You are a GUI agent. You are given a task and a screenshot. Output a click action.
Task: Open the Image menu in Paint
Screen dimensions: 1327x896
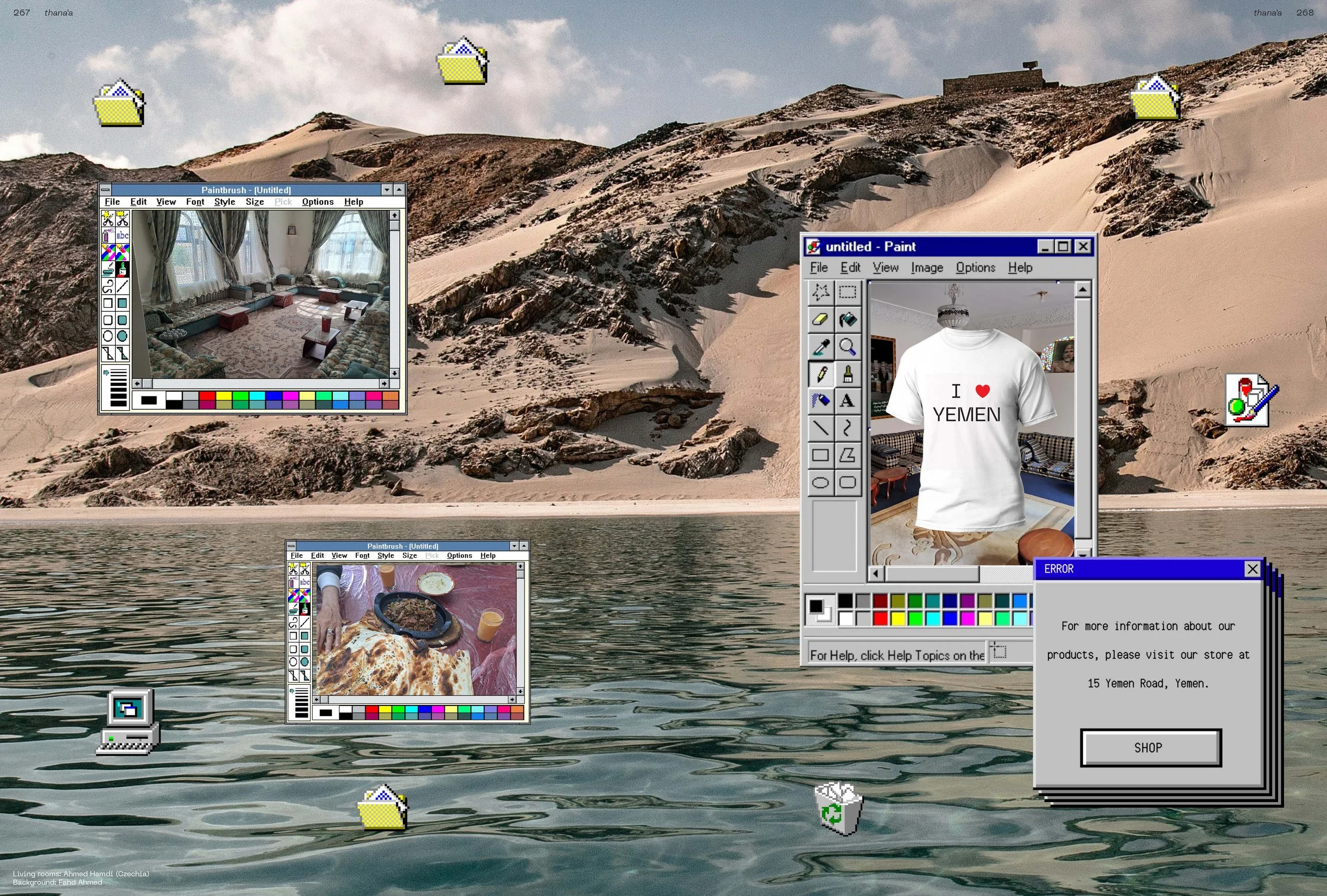(x=926, y=267)
